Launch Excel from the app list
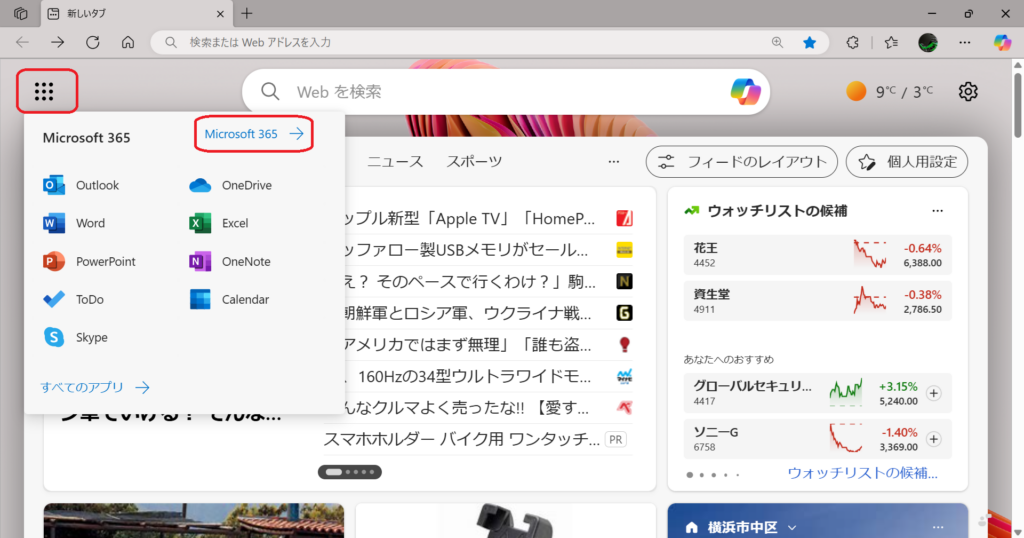Image resolution: width=1024 pixels, height=538 pixels. coord(219,223)
